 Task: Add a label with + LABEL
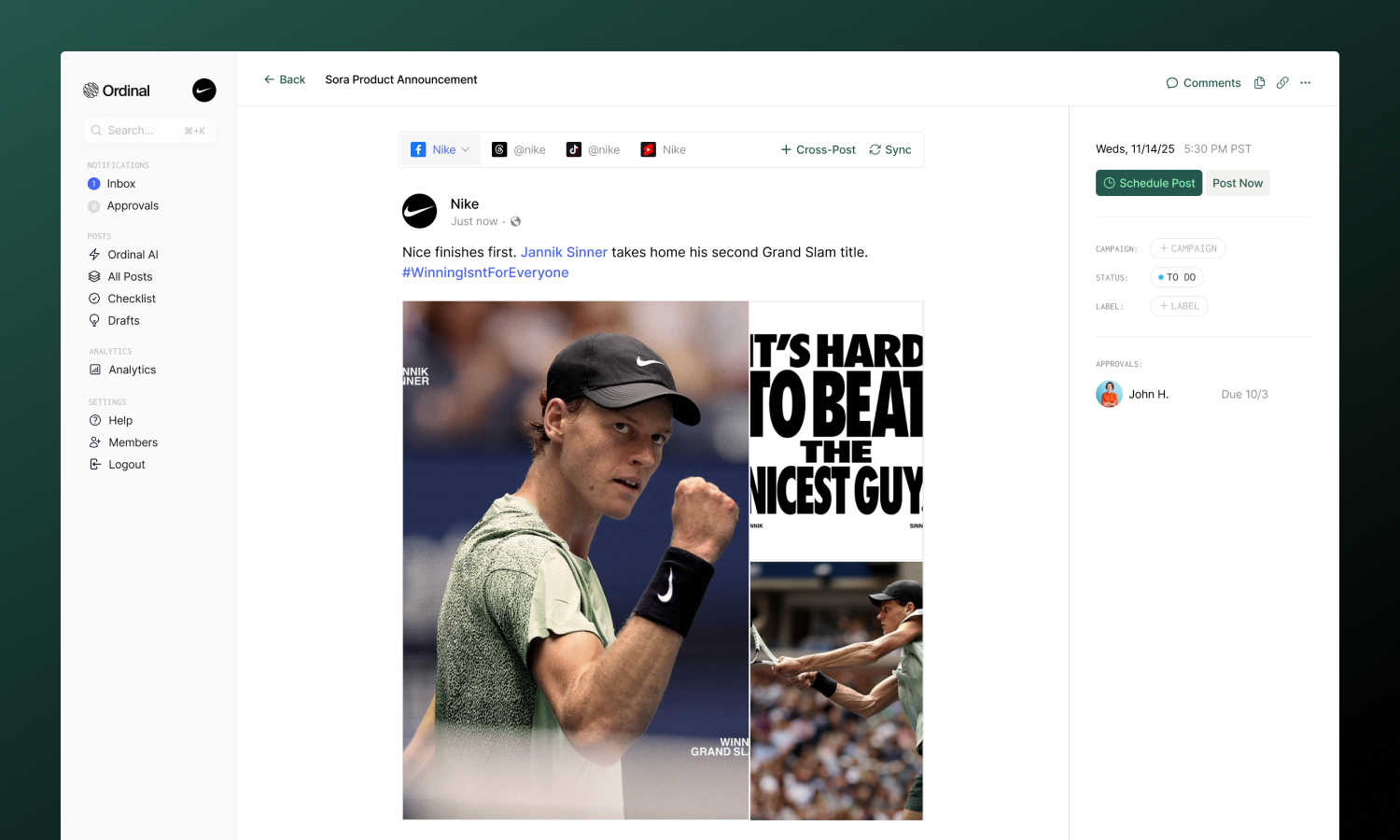[x=1179, y=306]
